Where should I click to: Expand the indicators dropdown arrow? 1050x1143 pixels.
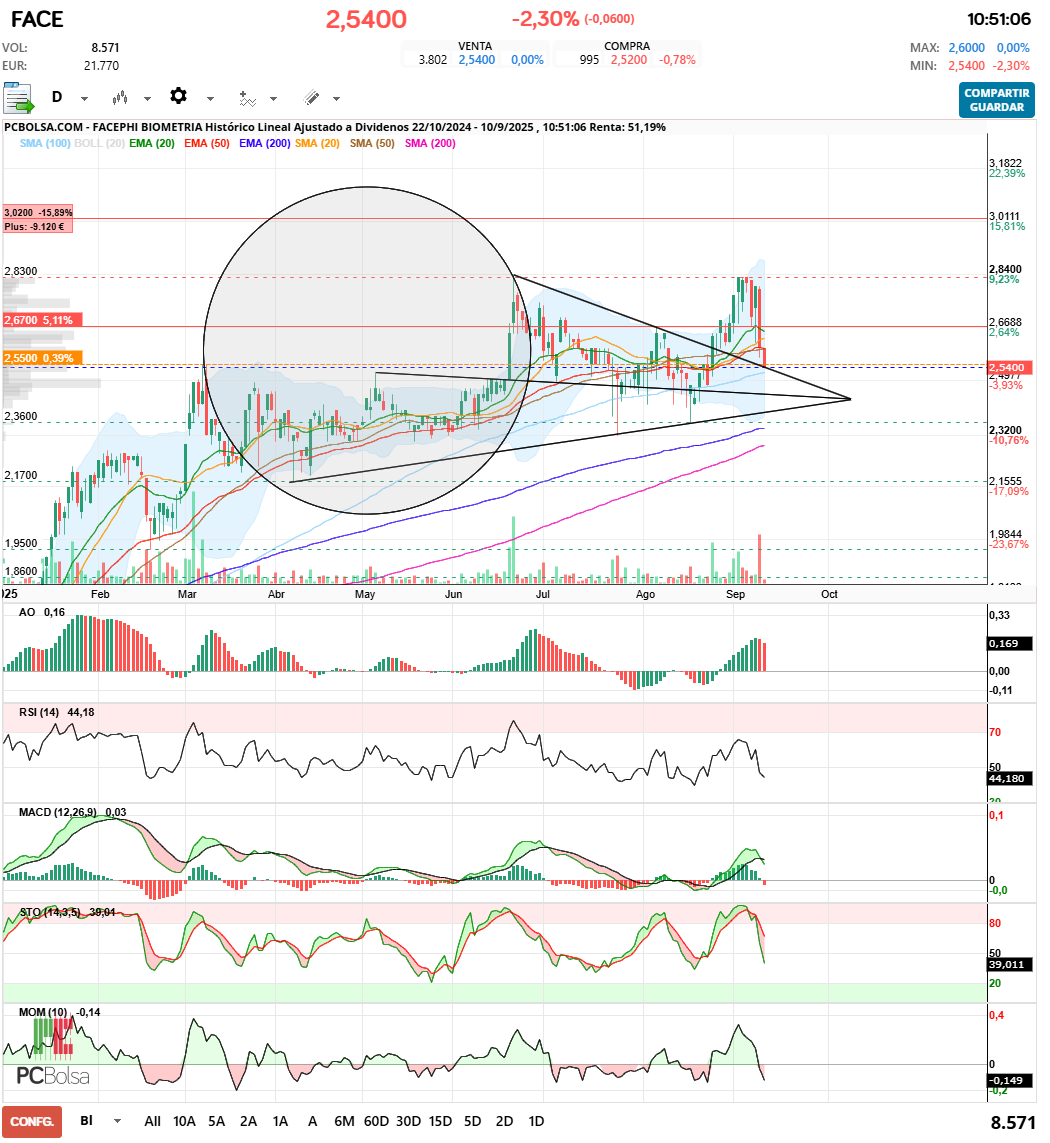273,98
